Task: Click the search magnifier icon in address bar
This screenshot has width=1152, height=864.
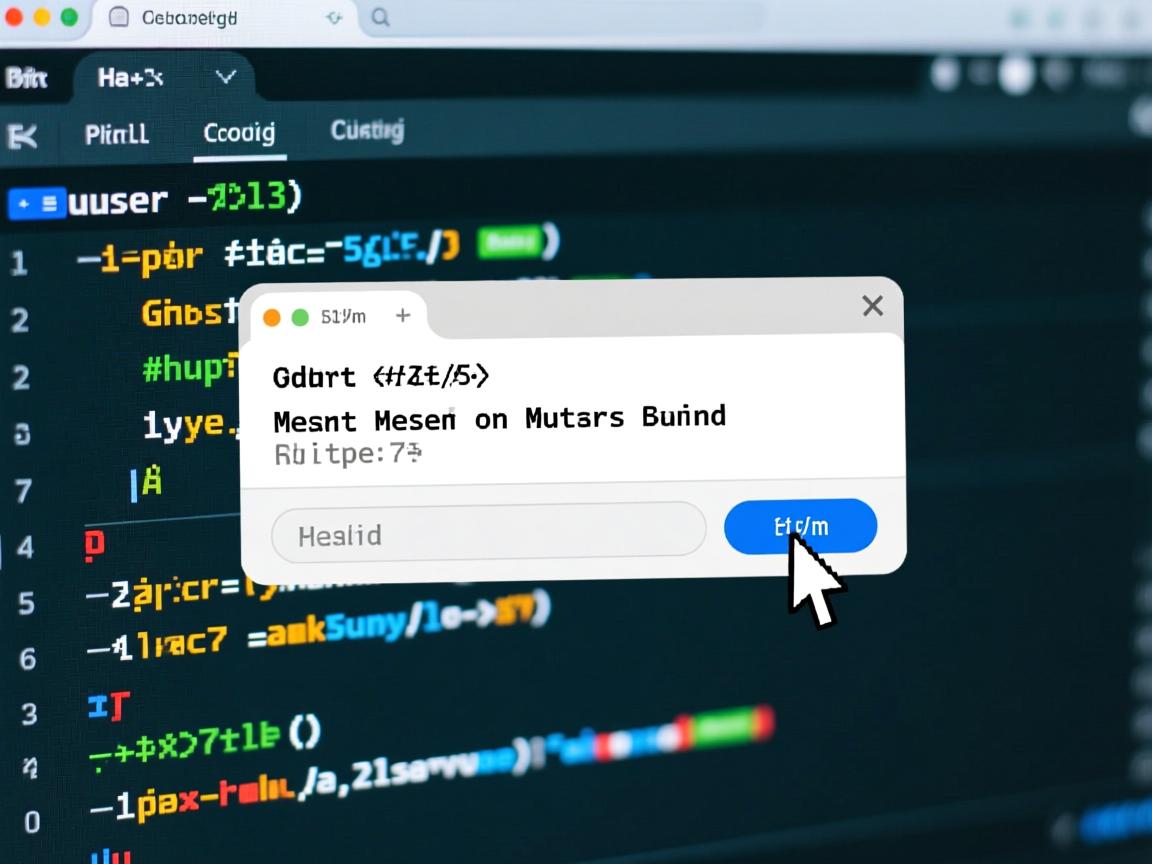Action: click(x=380, y=17)
